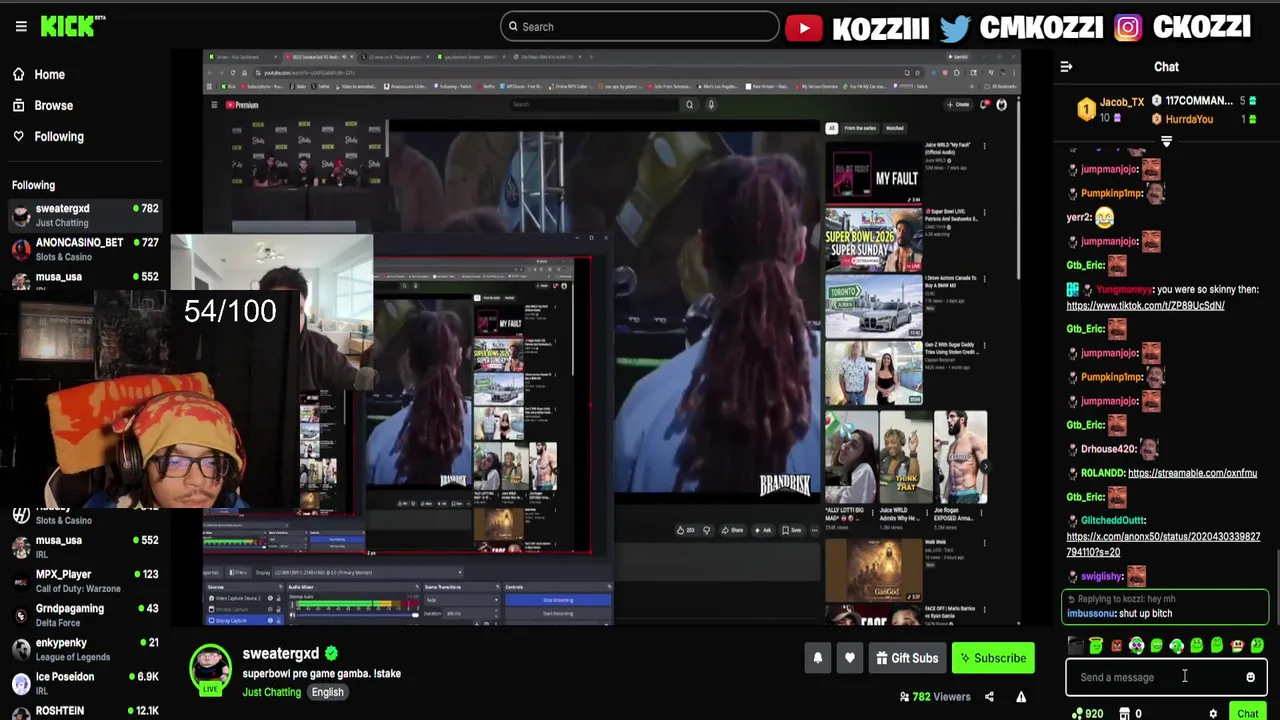Screen dimensions: 1280x720
Task: Open the sweatergxd channel in Following list
Action: coord(85,215)
